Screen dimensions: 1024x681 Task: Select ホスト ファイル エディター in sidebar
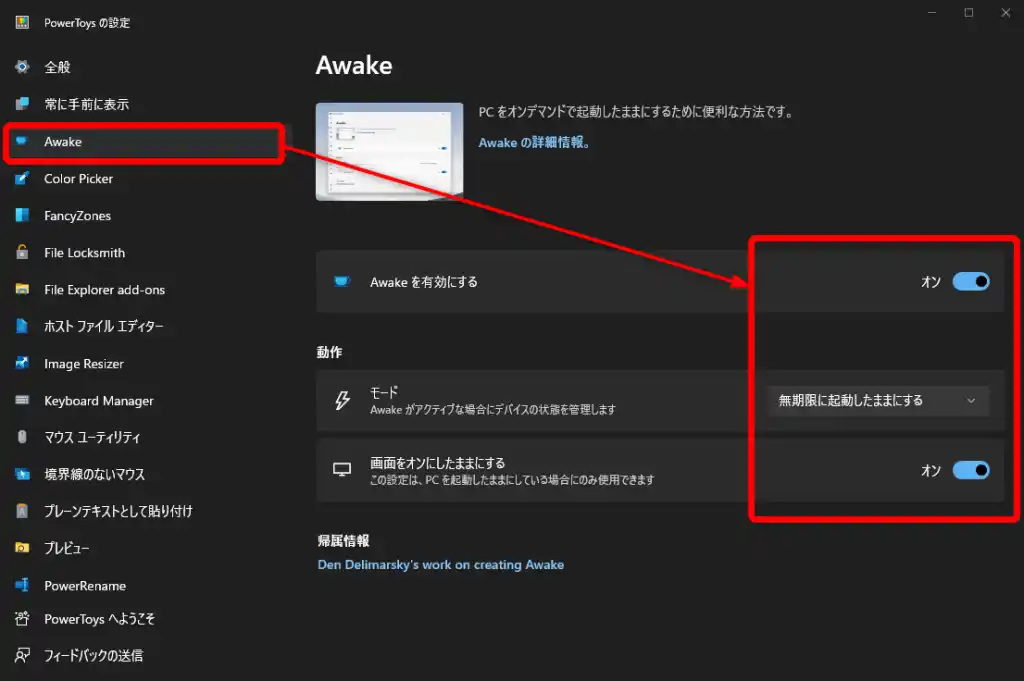click(103, 327)
